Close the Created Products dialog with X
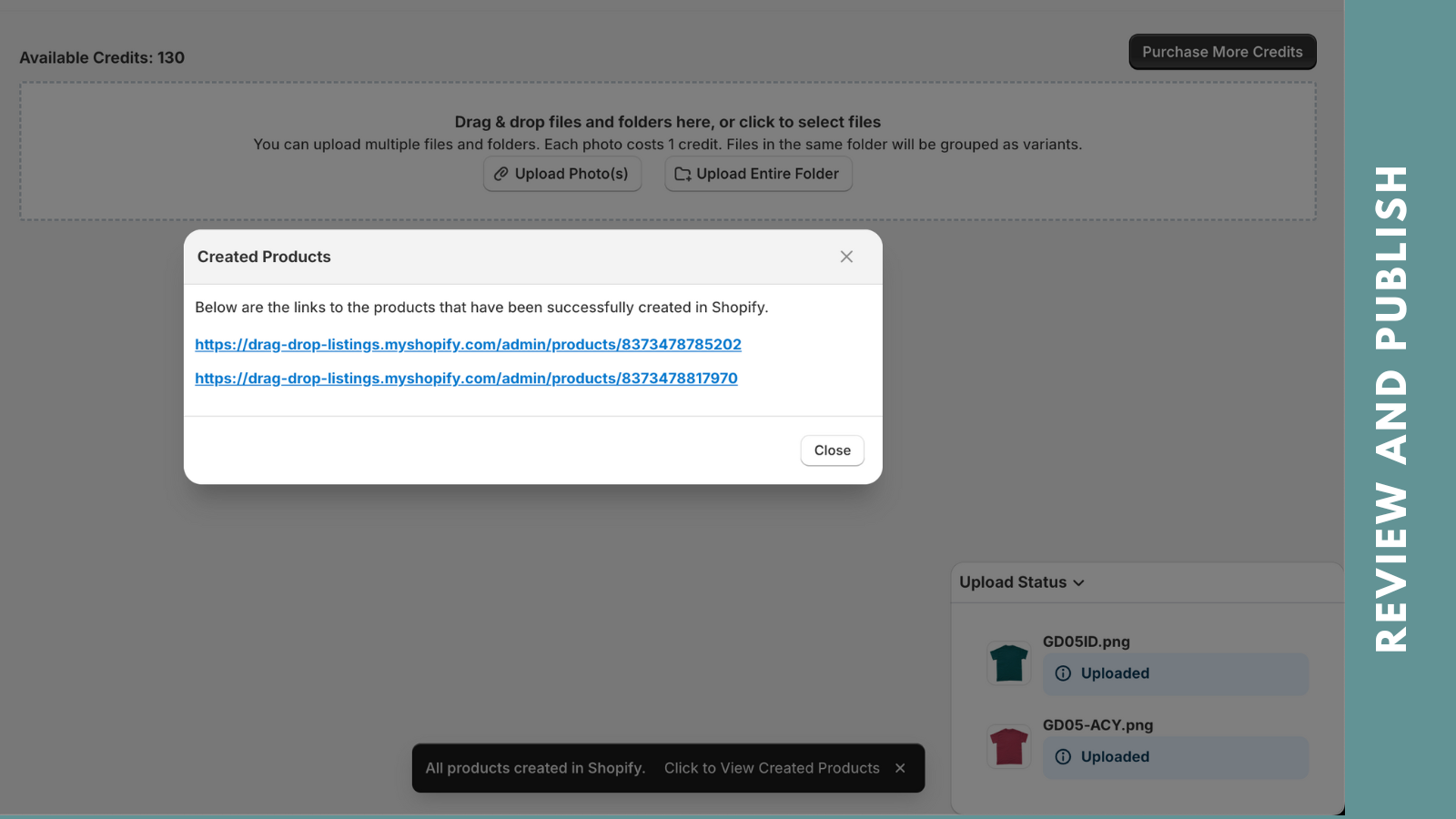Image resolution: width=1456 pixels, height=819 pixels. [x=846, y=257]
